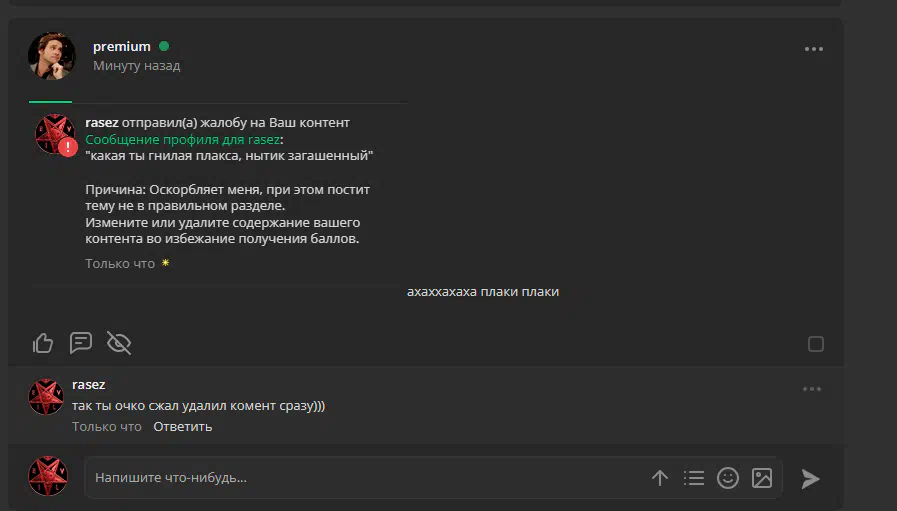Open the emoji smiley picker

[x=728, y=478]
